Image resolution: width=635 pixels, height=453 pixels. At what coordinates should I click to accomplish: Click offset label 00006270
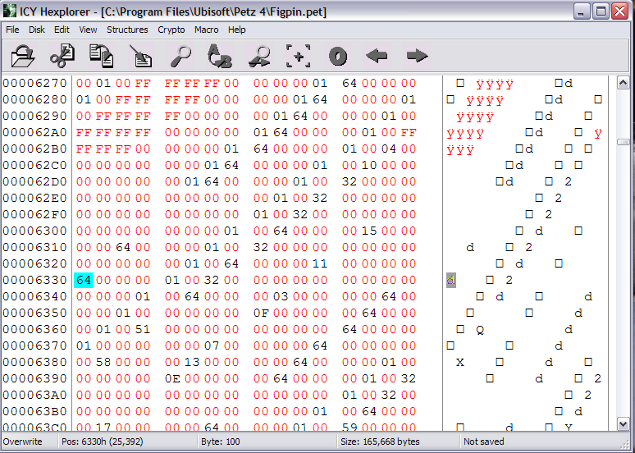34,83
